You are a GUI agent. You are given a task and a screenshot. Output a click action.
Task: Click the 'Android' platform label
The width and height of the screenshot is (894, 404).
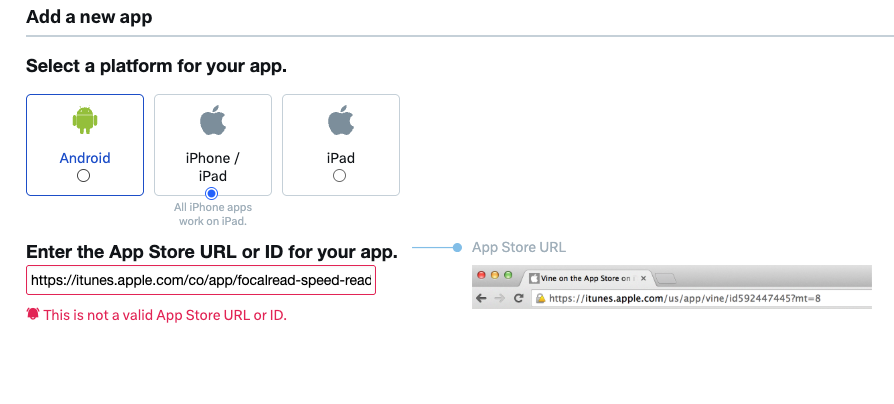point(85,158)
